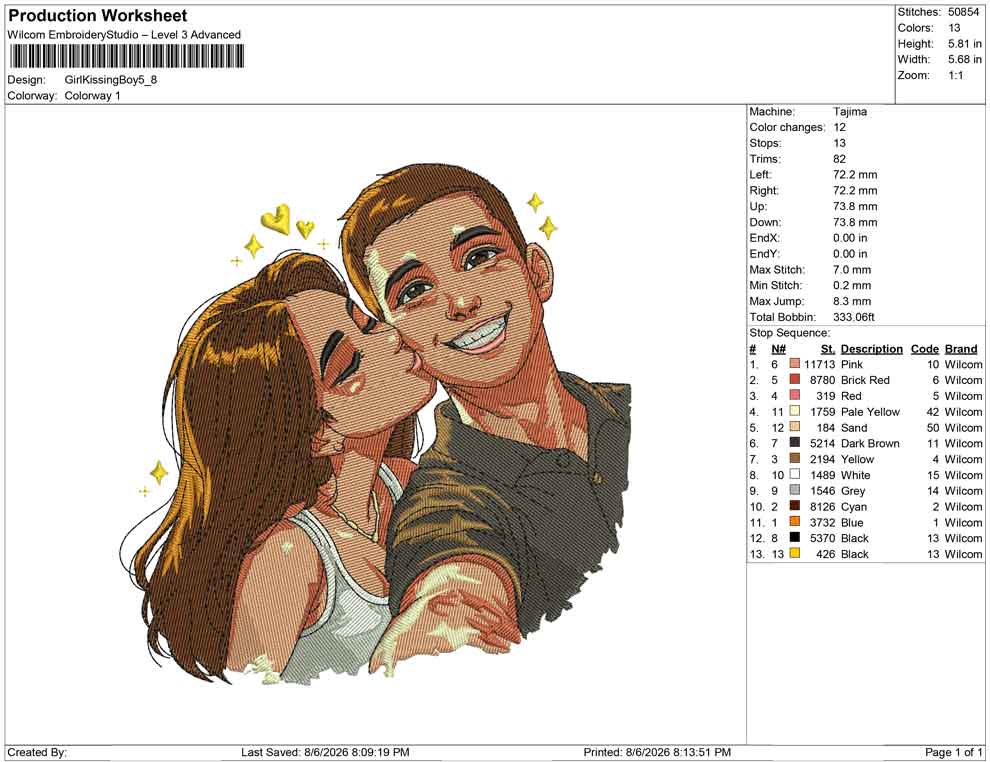Click the Max Stitch value 7.0 mm
990x762 pixels.
852,270
